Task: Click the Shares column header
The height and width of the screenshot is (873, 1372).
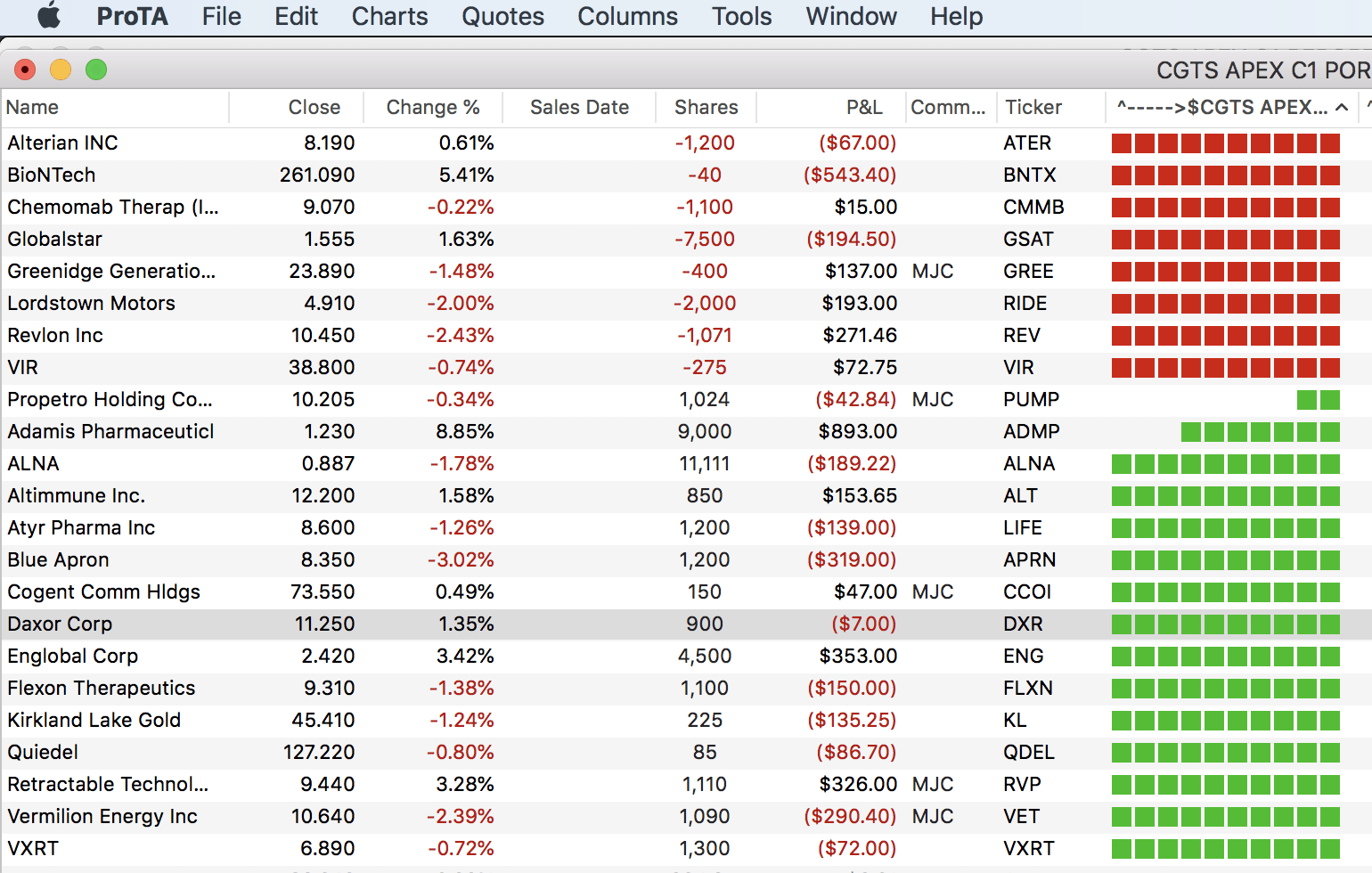Action: coord(706,108)
